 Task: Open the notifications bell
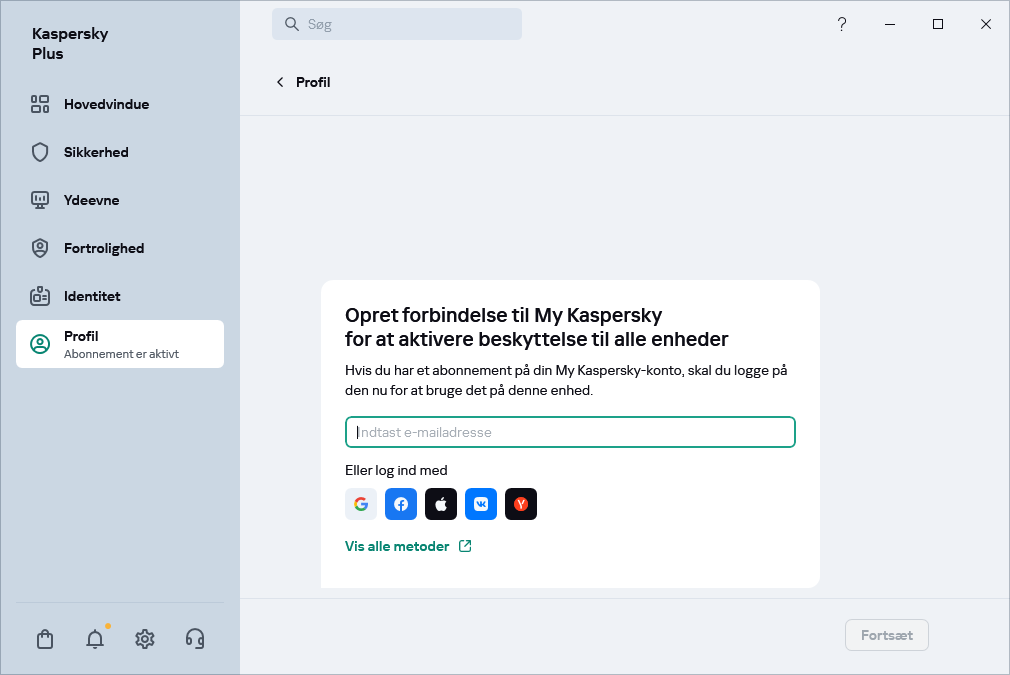click(95, 639)
